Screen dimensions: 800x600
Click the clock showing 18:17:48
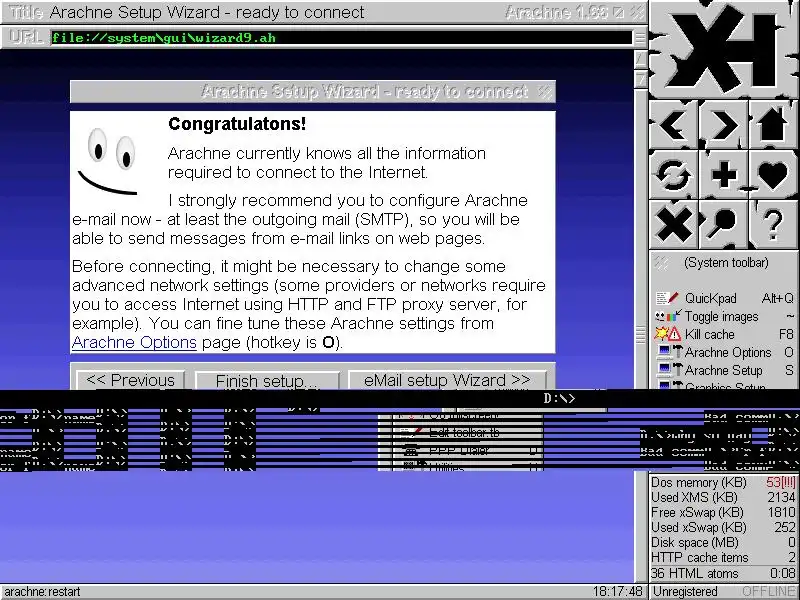[x=617, y=592]
